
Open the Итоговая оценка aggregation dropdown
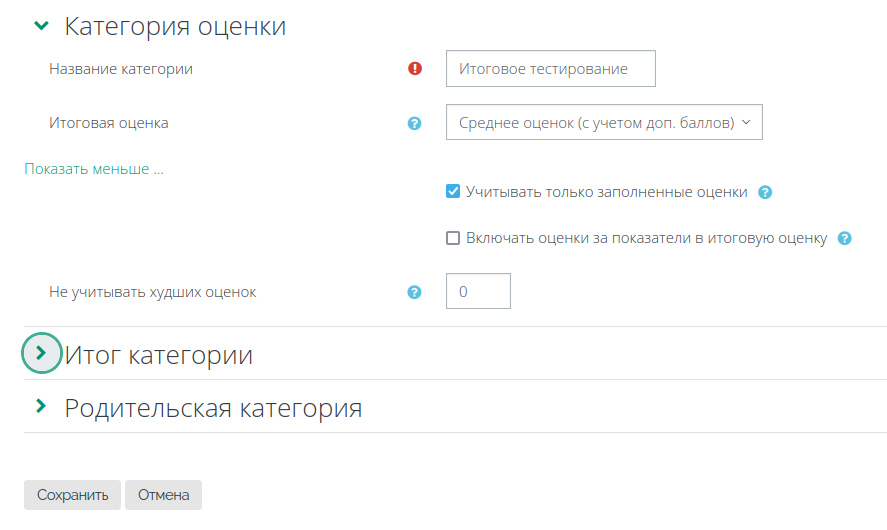[x=604, y=122]
